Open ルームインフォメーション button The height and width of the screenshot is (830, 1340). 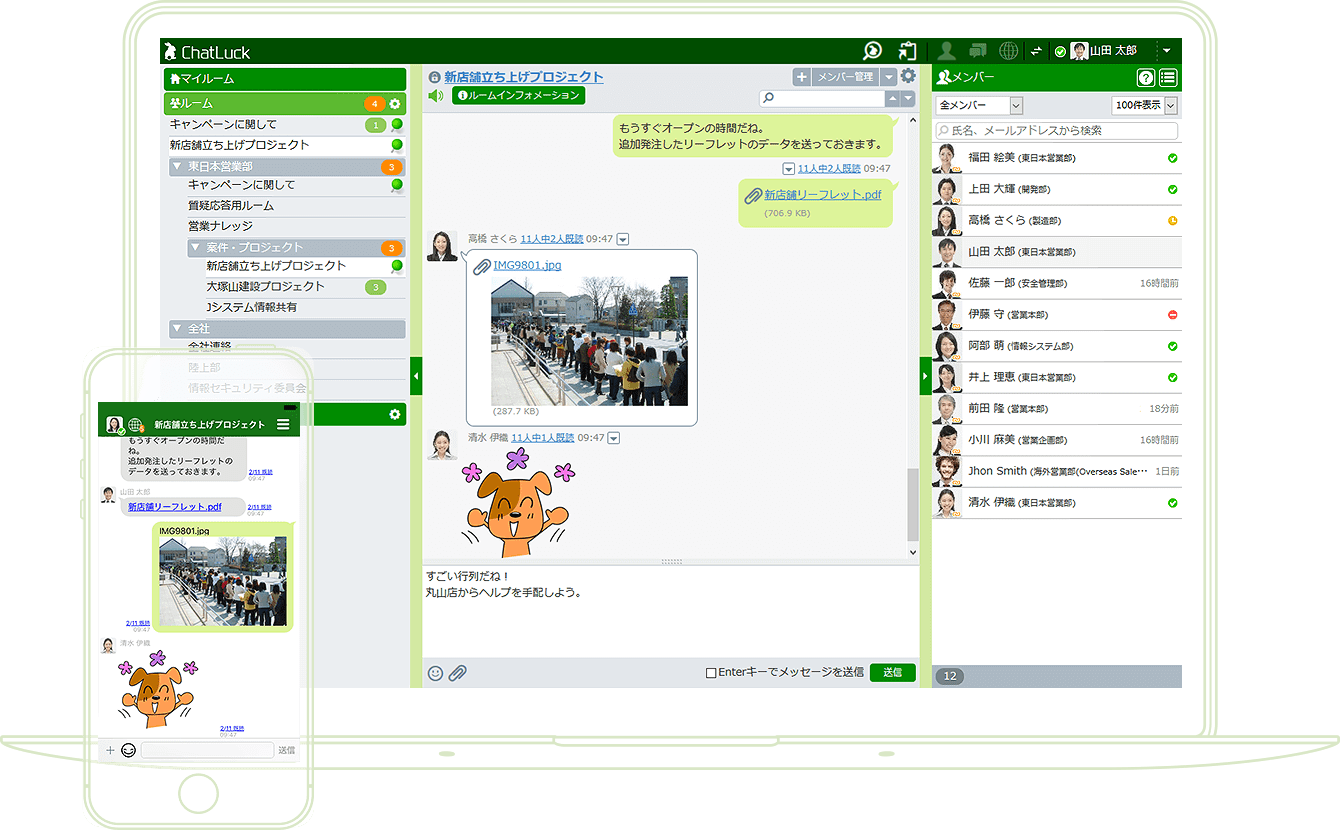click(x=518, y=96)
